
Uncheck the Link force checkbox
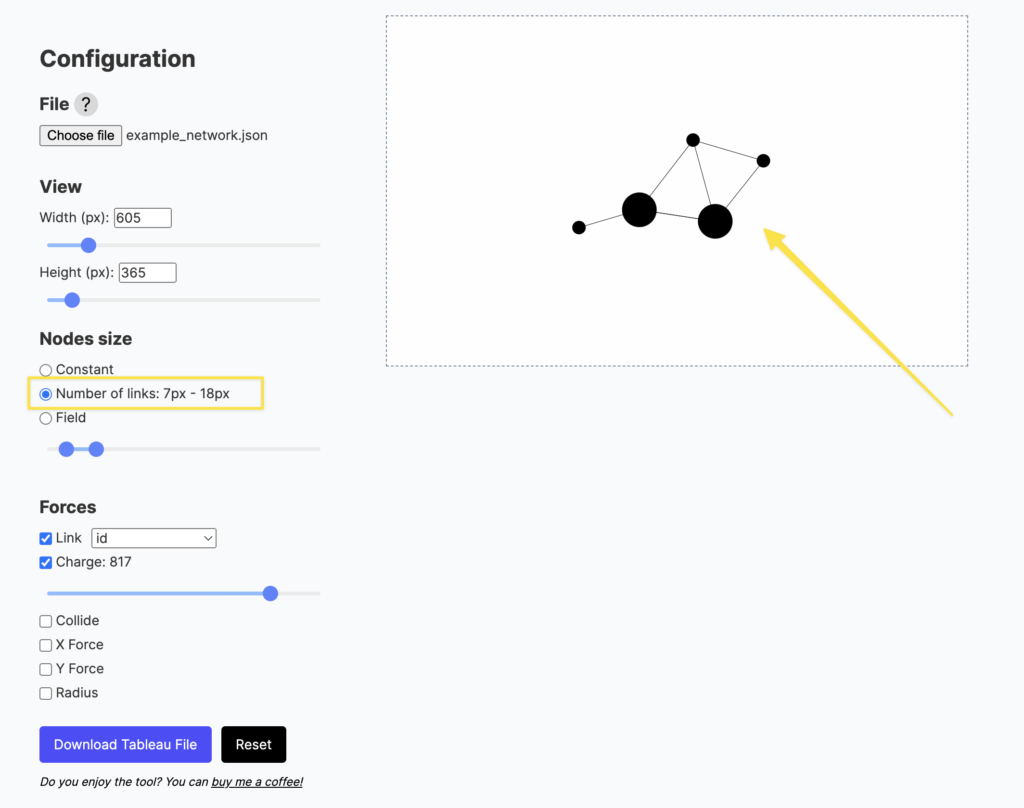[46, 538]
